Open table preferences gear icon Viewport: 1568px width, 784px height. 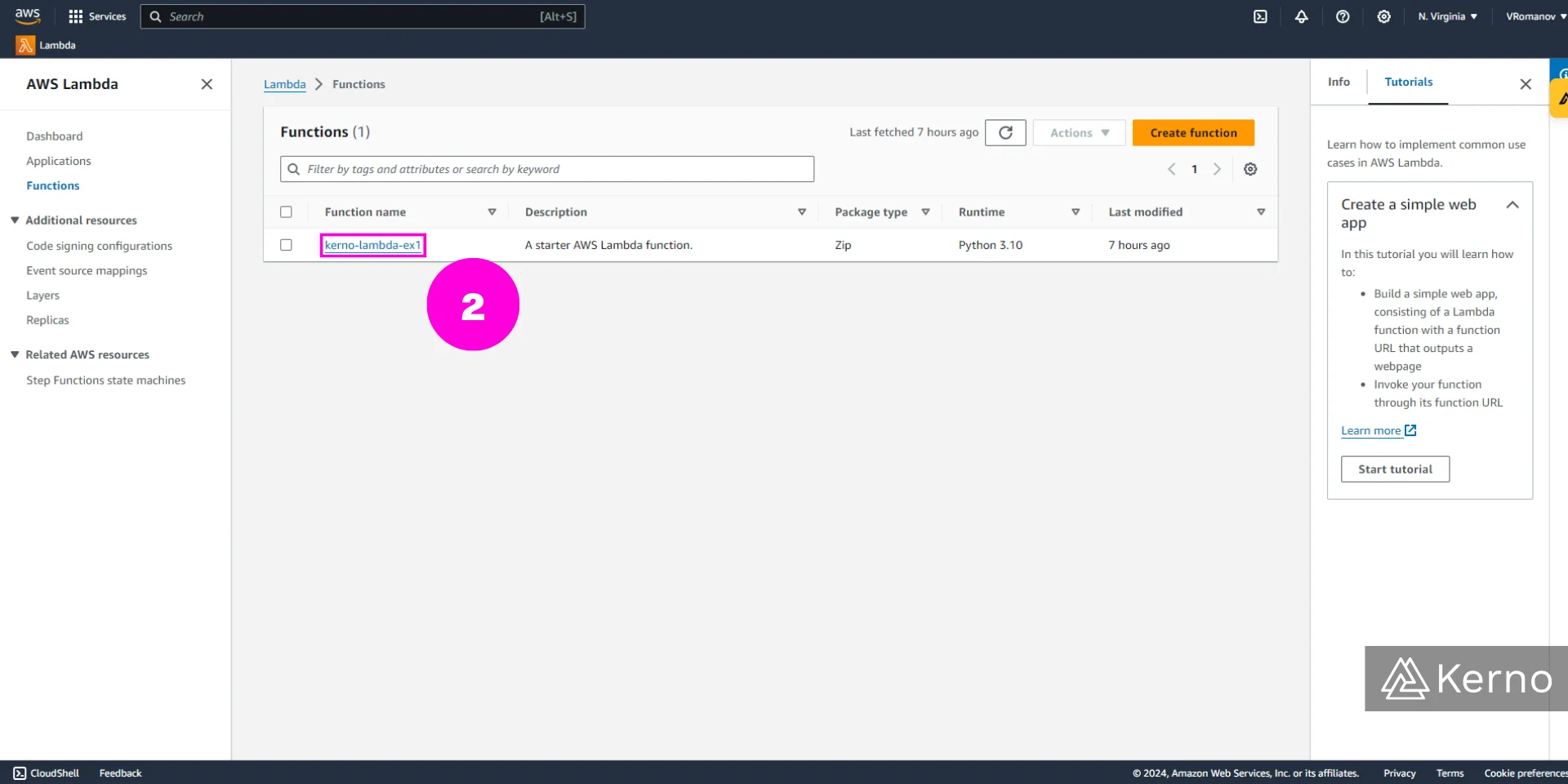[1250, 169]
